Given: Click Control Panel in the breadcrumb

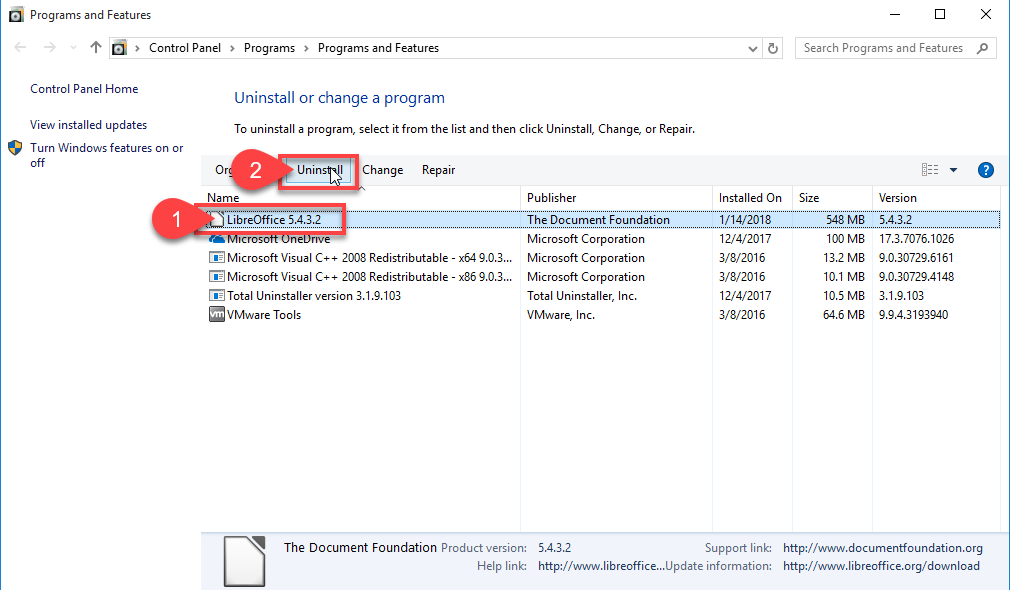Looking at the screenshot, I should pyautogui.click(x=185, y=48).
